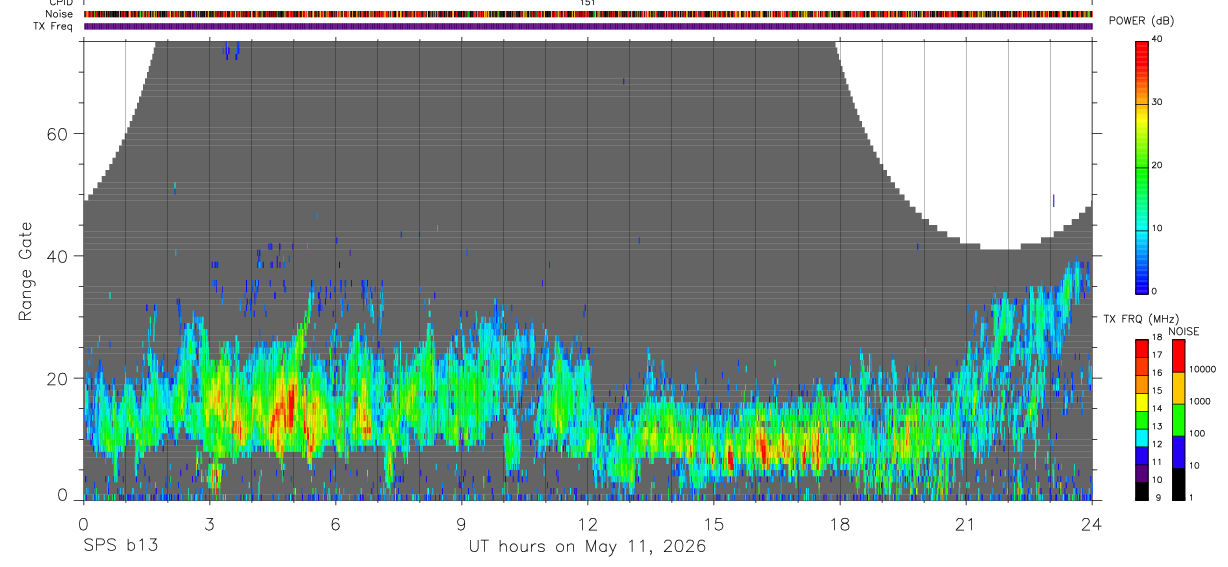Click the green 100 segment of the noise colorbar
Screen dimensions: 1228x567
[x=1177, y=420]
